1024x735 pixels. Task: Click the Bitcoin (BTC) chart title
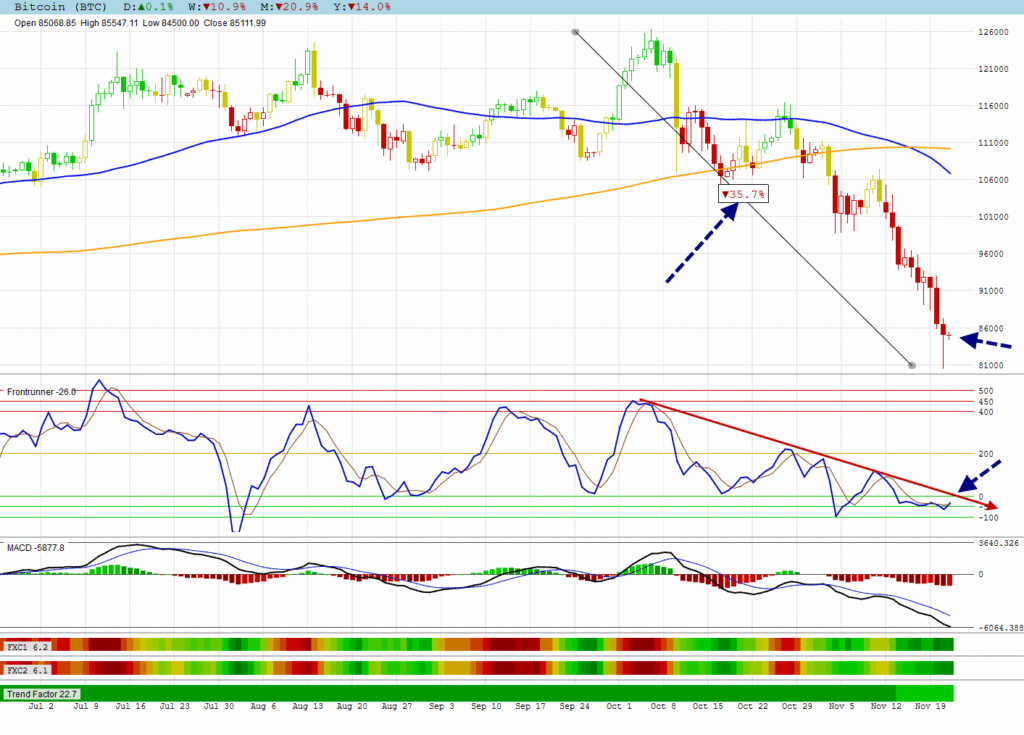point(65,7)
